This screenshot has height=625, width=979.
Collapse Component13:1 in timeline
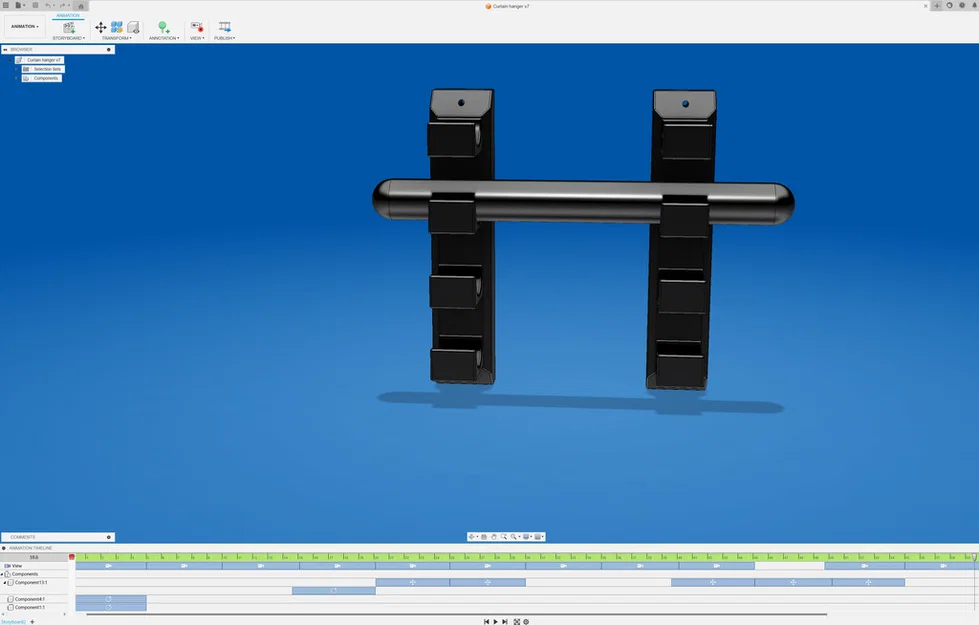pos(5,583)
